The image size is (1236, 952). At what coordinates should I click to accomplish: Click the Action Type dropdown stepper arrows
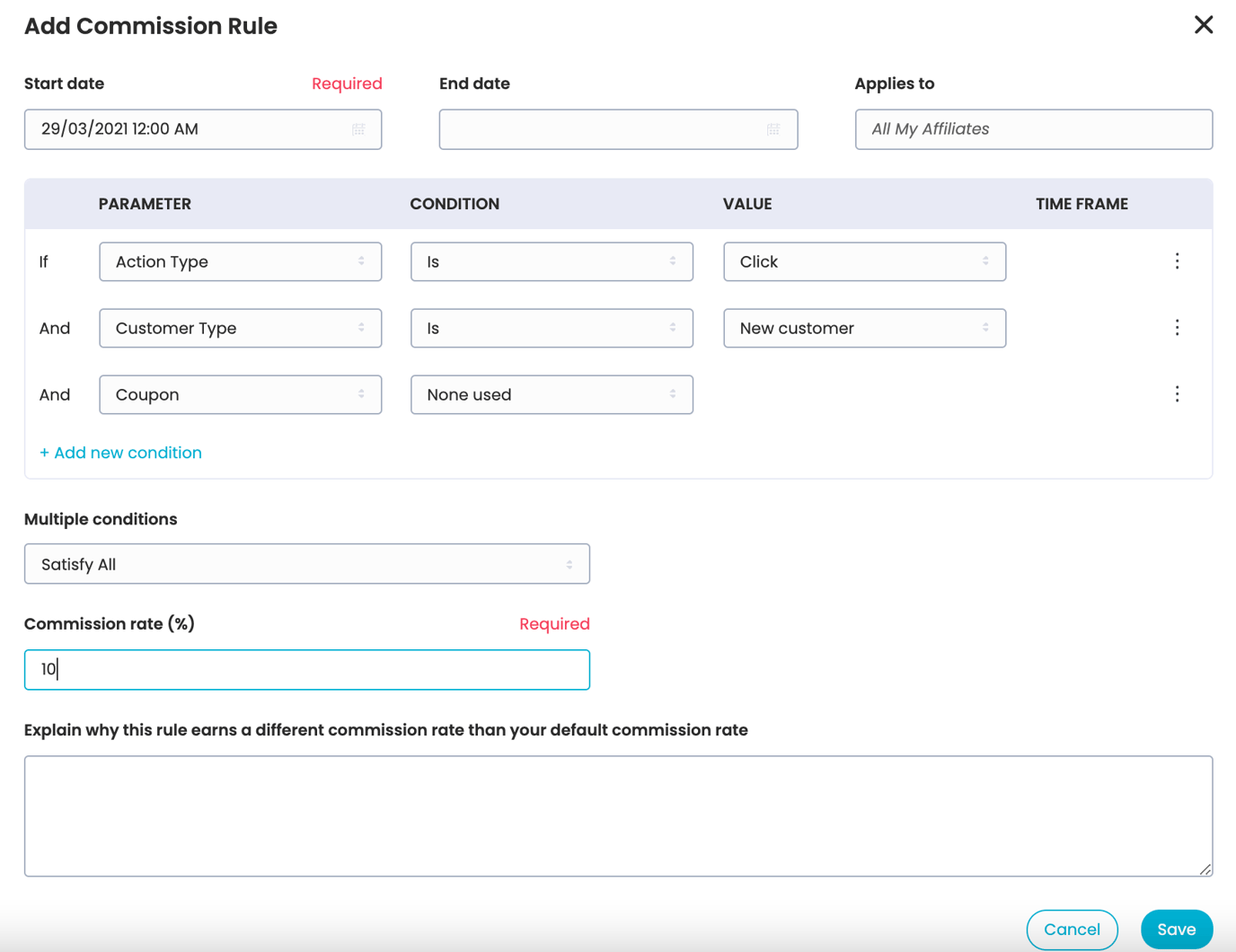362,261
